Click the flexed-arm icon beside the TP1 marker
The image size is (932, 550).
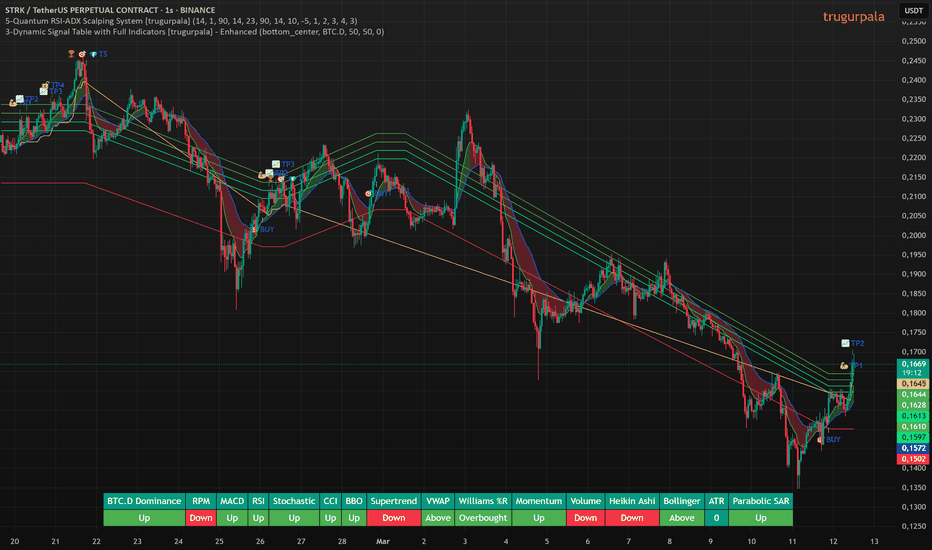pyautogui.click(x=843, y=365)
